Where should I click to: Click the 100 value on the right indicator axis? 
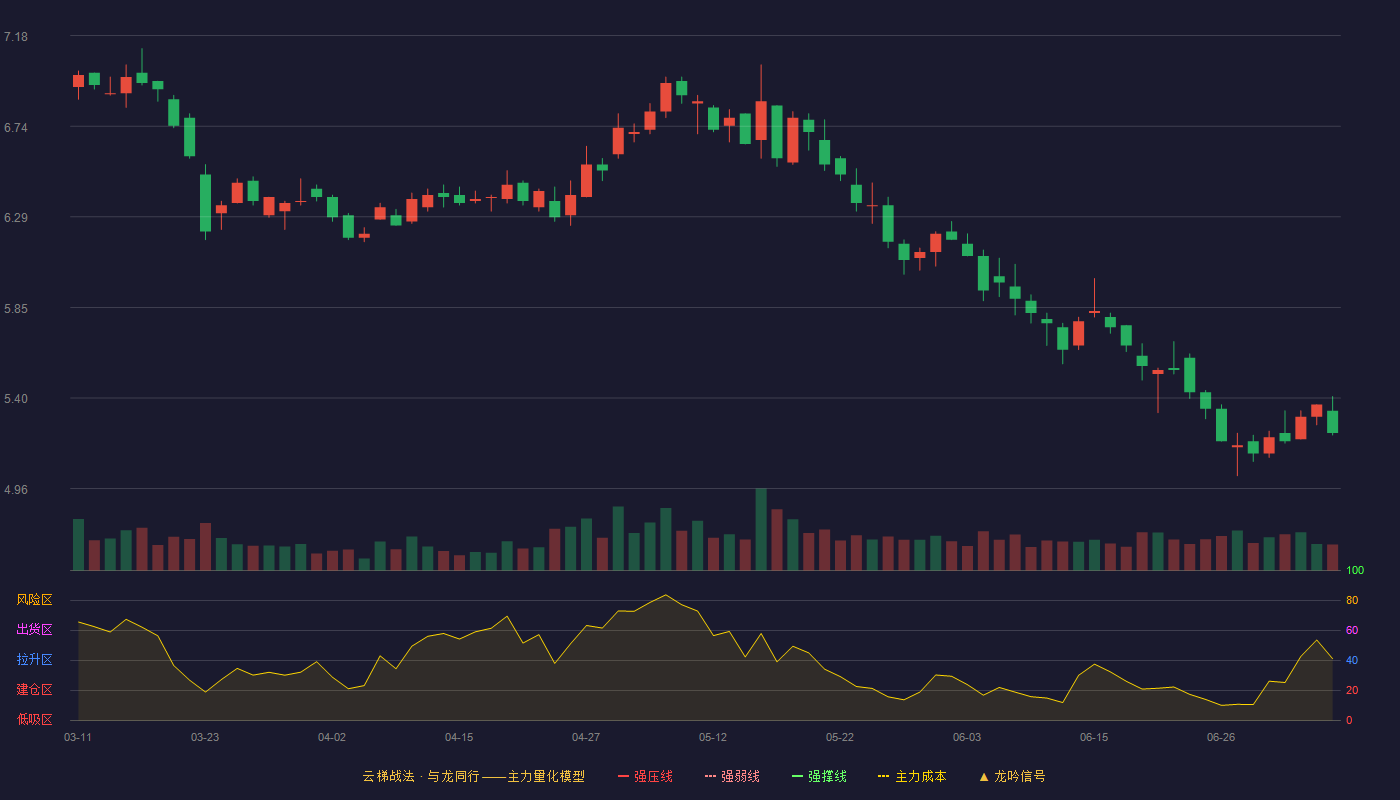(x=1355, y=571)
